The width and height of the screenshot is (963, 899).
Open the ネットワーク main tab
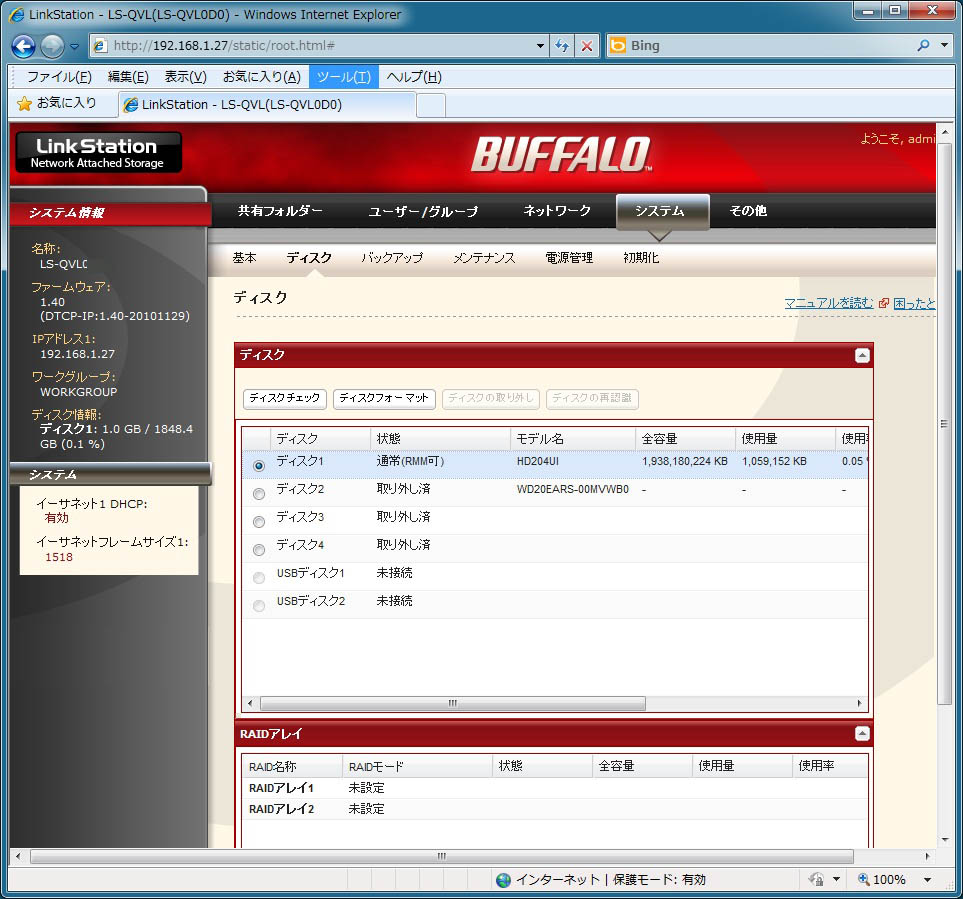(x=557, y=211)
